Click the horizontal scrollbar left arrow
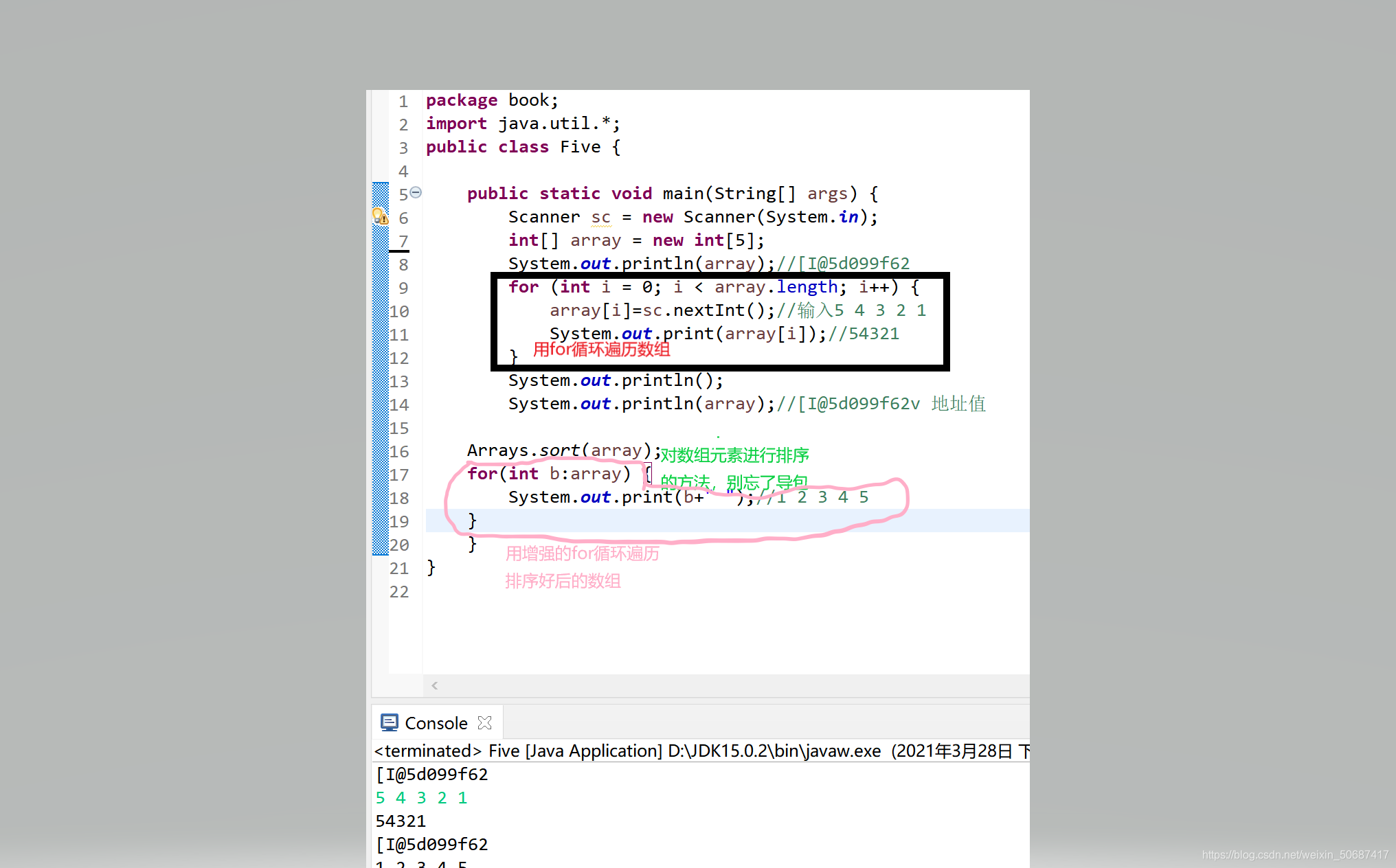 [434, 685]
